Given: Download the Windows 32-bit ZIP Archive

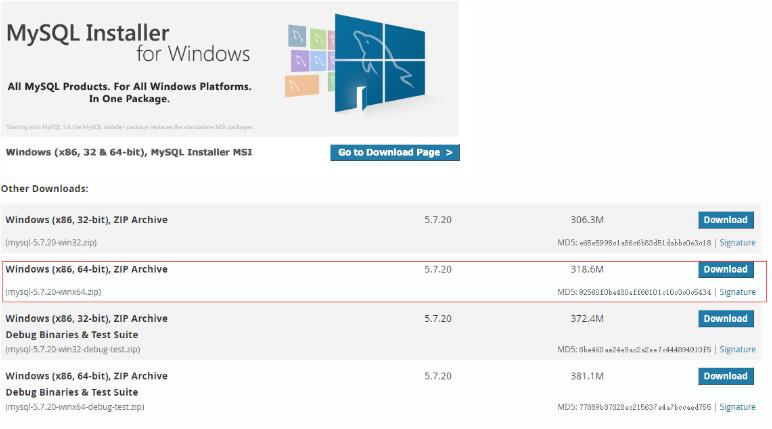Looking at the screenshot, I should coord(725,220).
